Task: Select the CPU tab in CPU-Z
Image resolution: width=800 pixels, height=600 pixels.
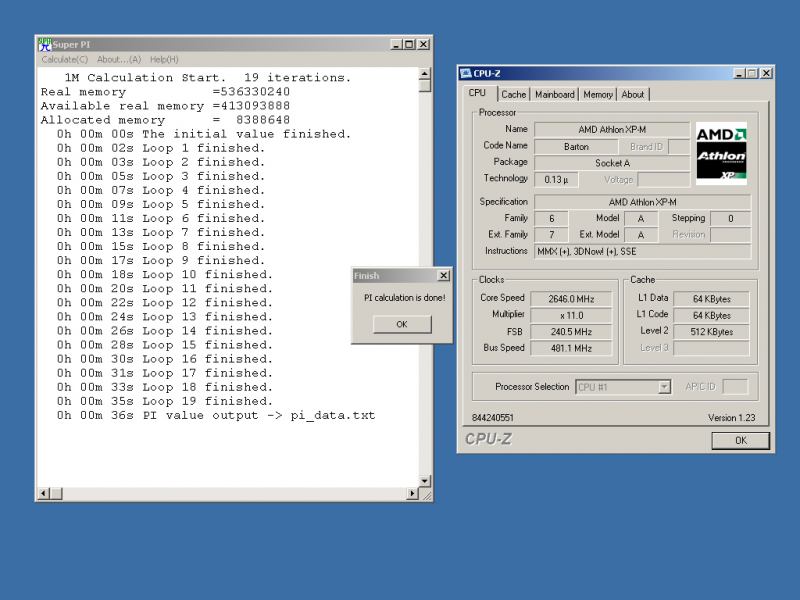Action: (x=477, y=93)
